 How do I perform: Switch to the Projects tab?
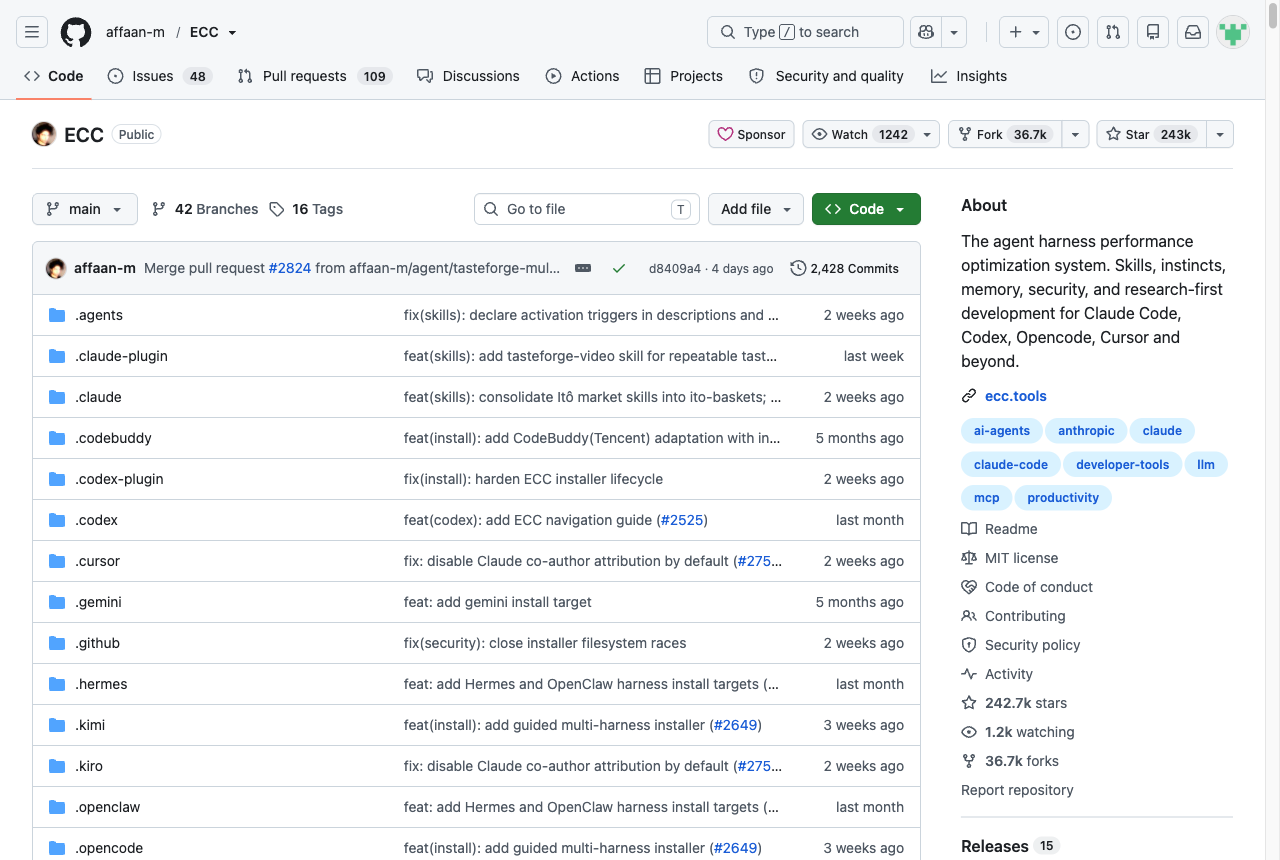click(683, 76)
